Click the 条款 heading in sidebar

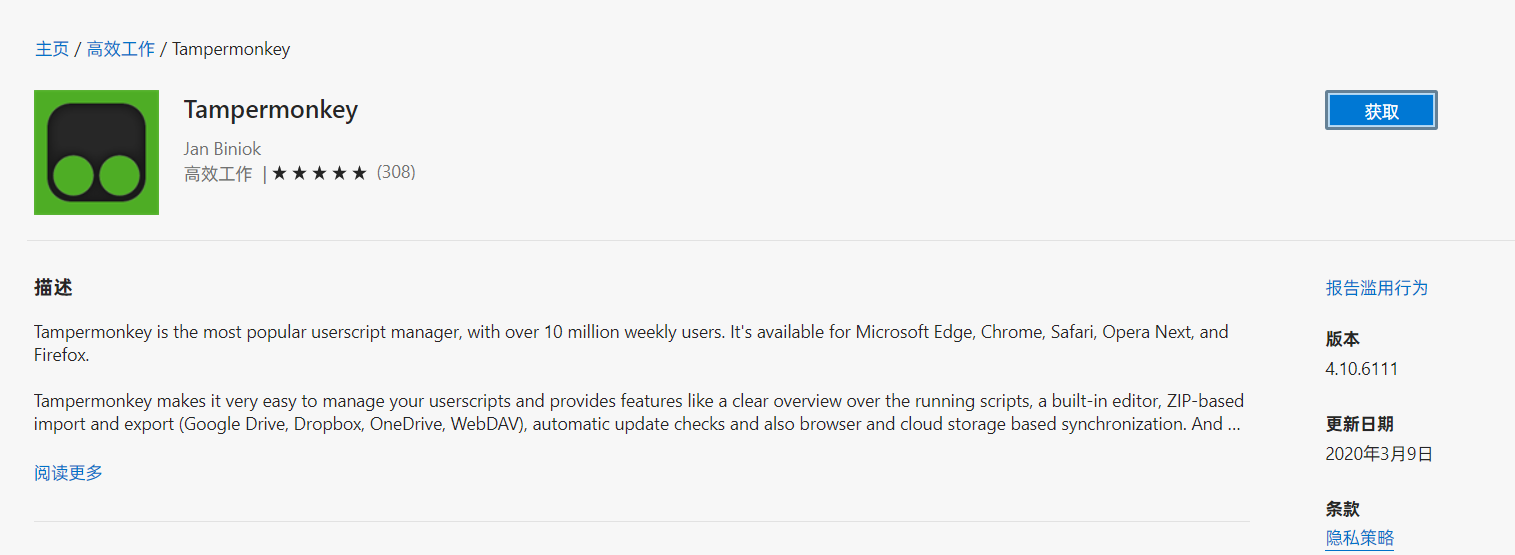pyautogui.click(x=1343, y=509)
